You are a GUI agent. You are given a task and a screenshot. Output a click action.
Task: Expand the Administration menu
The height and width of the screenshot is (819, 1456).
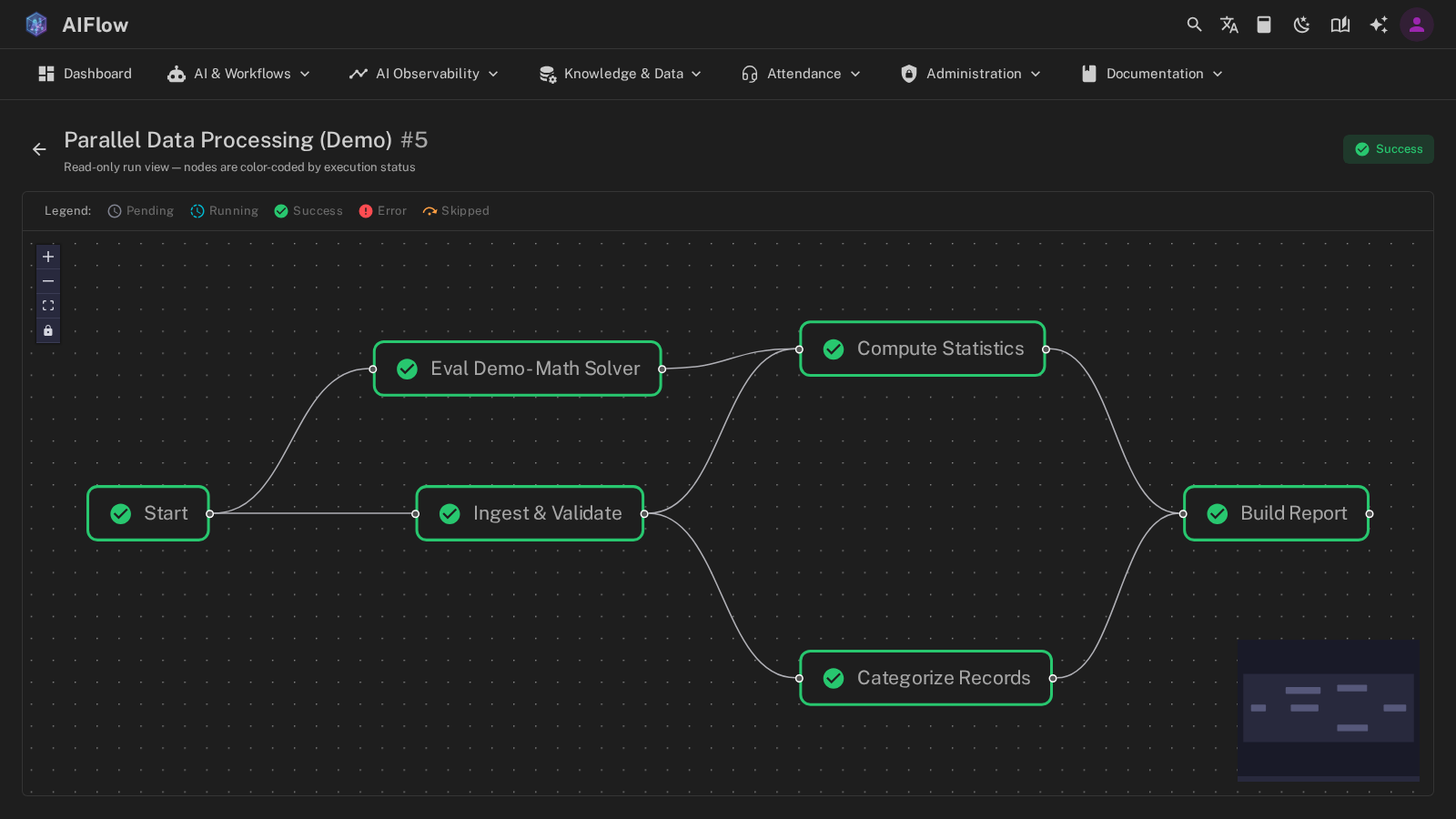pos(970,74)
